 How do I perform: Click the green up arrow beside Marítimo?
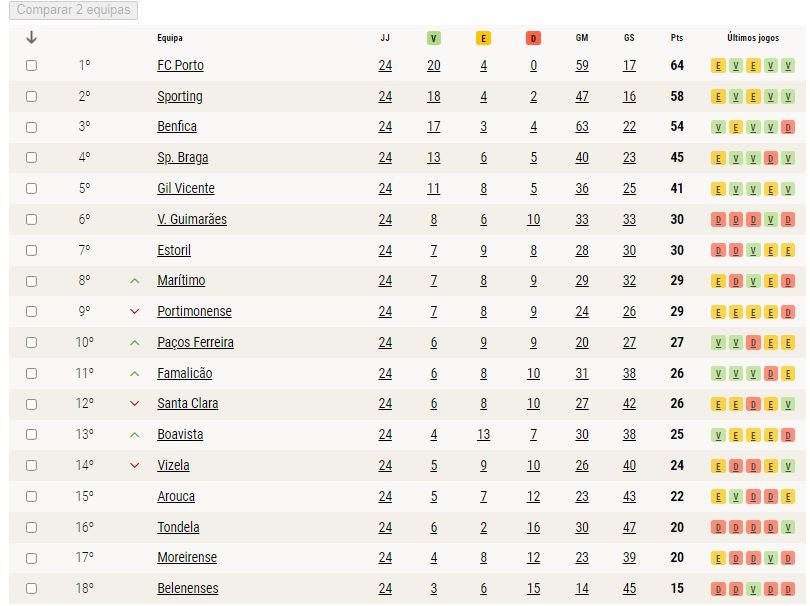click(134, 281)
